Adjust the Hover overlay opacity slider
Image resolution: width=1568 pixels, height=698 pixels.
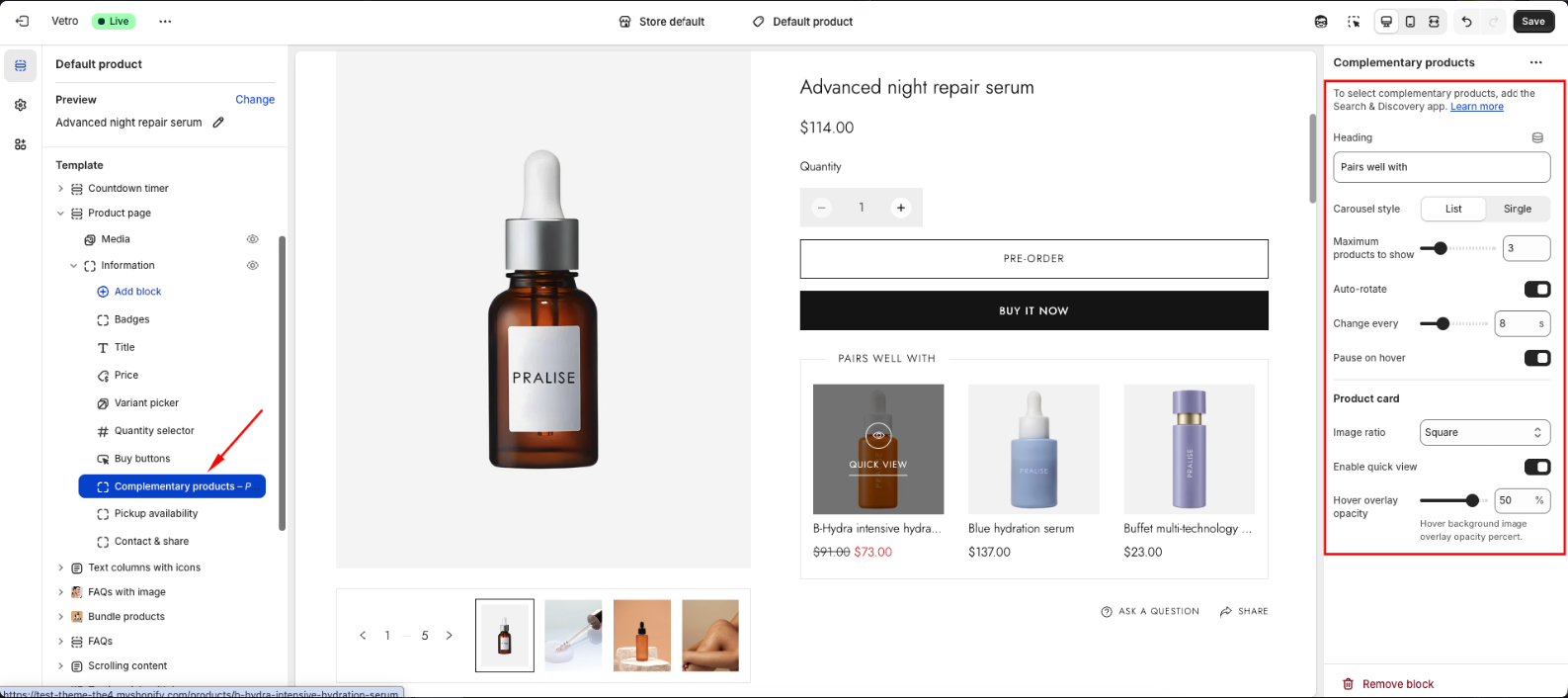(1472, 500)
